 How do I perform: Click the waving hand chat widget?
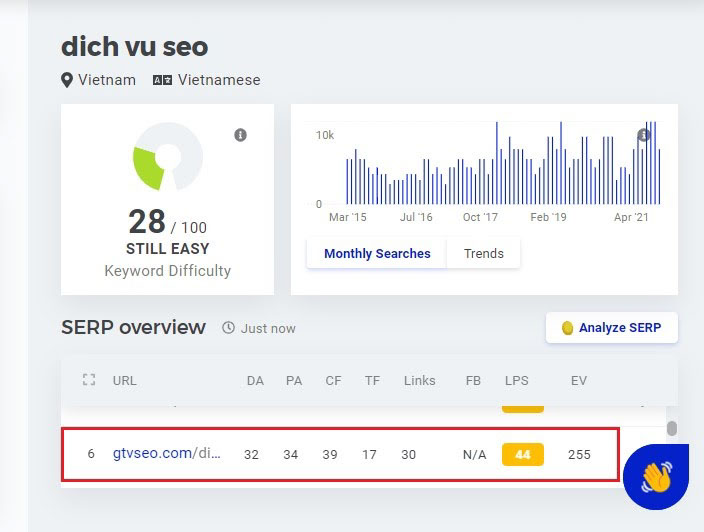pyautogui.click(x=655, y=477)
